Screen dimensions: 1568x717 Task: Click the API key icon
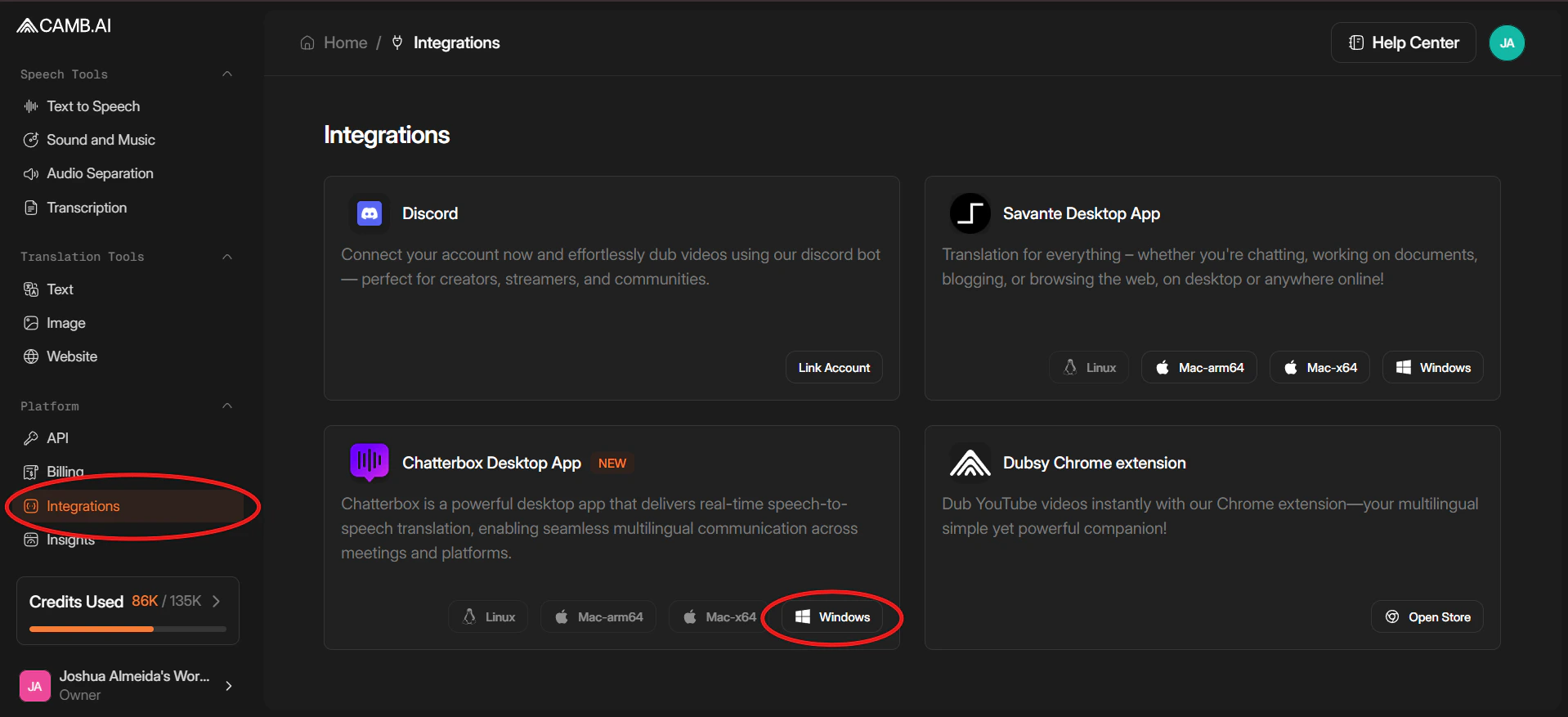pos(31,438)
